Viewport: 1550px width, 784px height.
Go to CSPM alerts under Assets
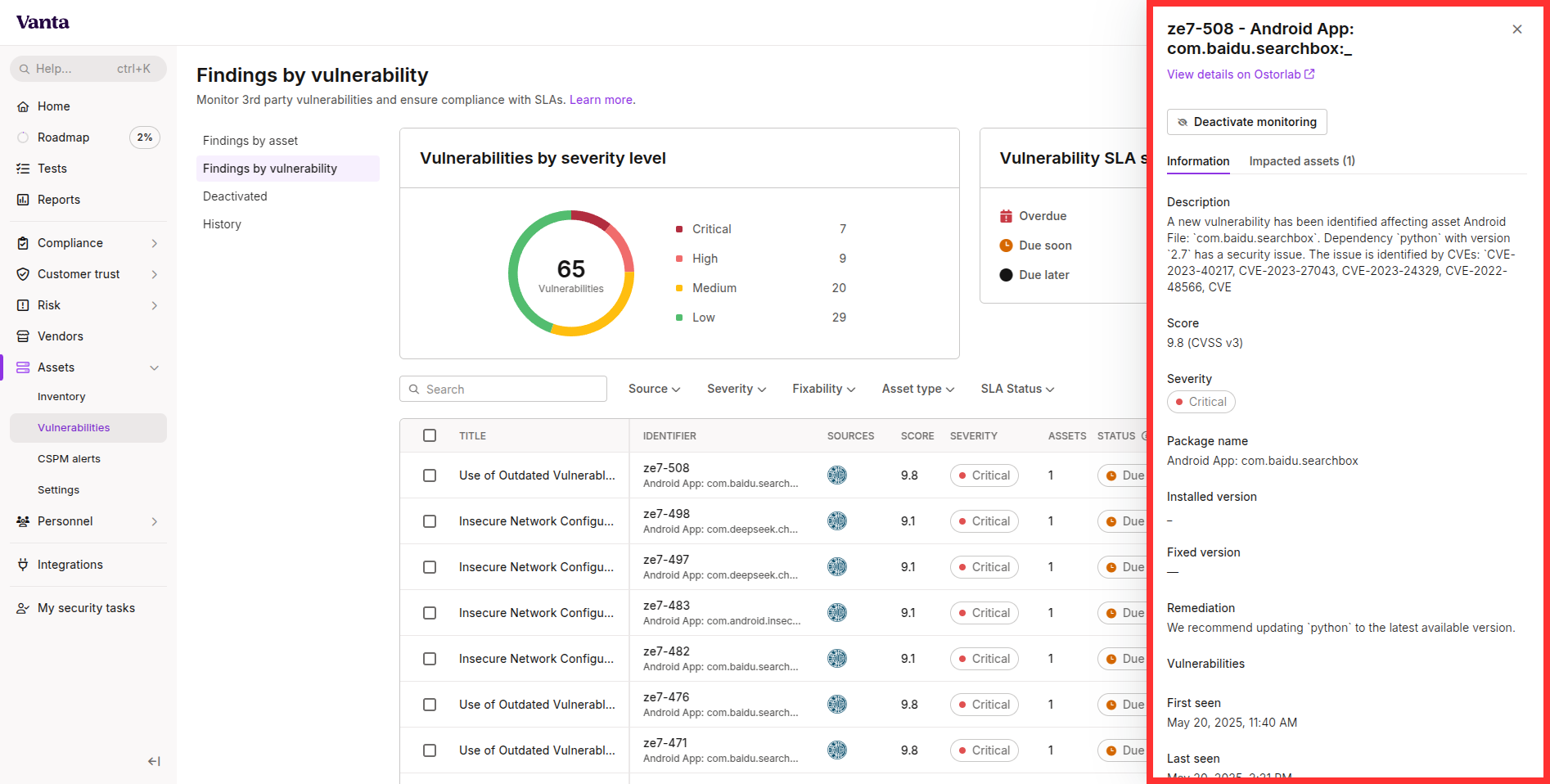tap(69, 459)
